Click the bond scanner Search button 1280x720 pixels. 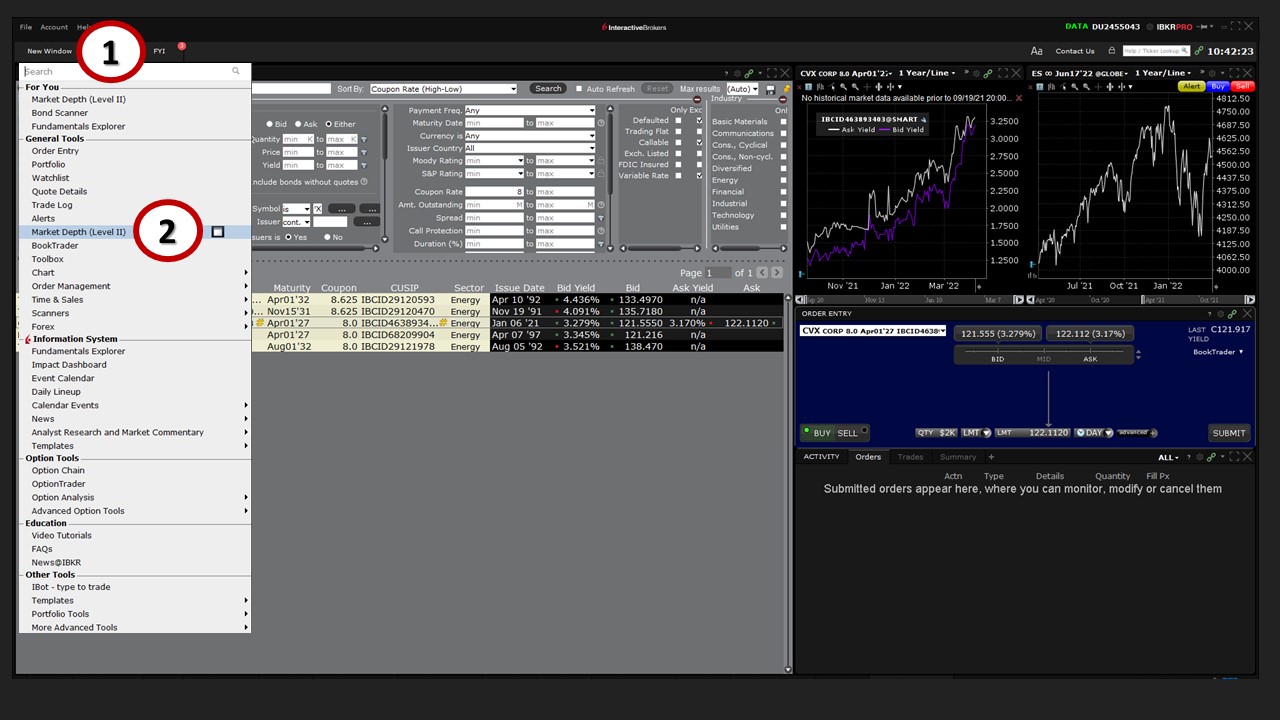click(x=548, y=89)
